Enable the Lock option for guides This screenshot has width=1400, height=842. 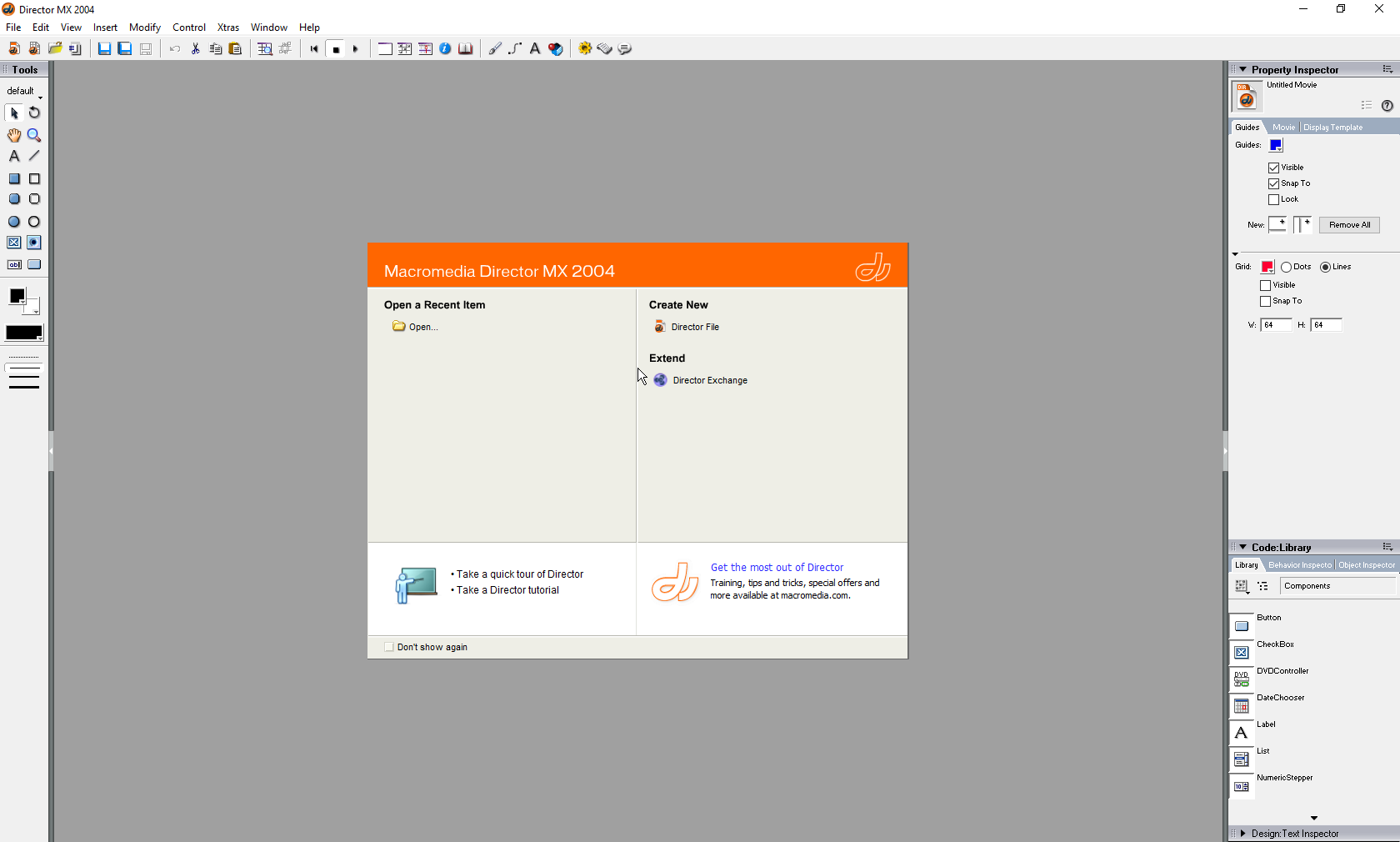coord(1274,199)
